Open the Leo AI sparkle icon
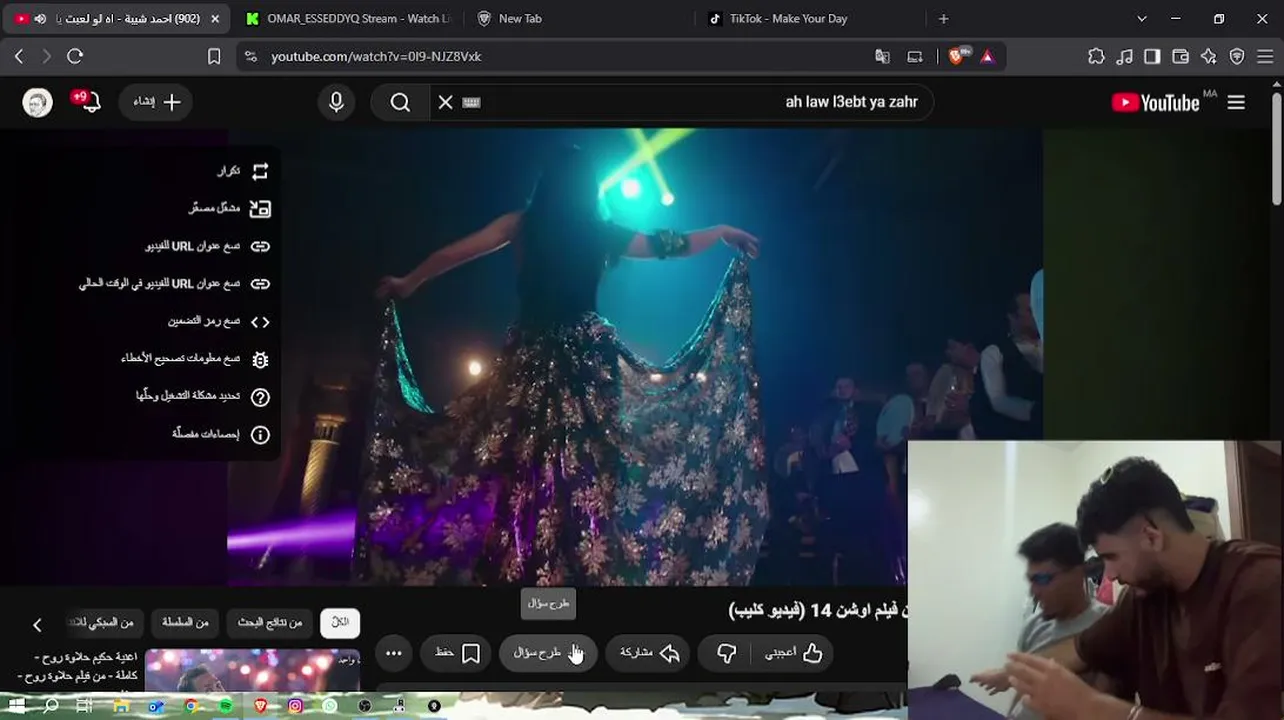The height and width of the screenshot is (720, 1284). [1208, 57]
